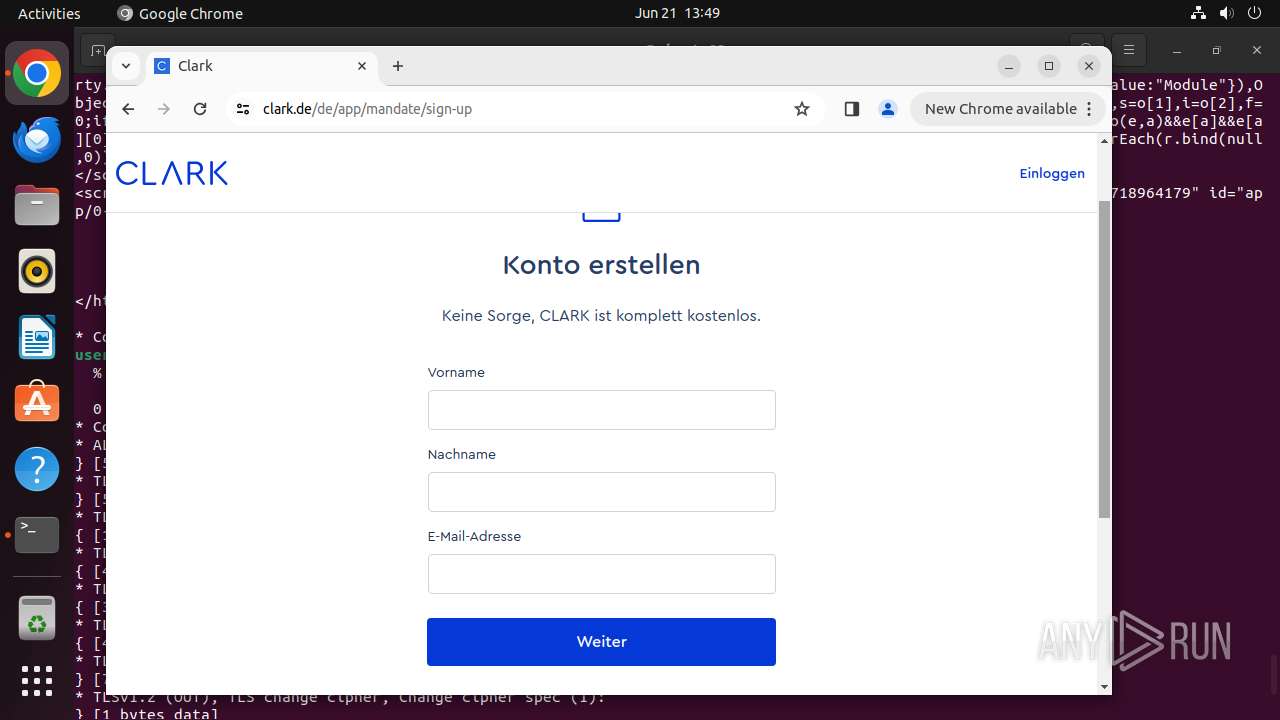The height and width of the screenshot is (720, 1280).
Task: Click text 'Keine Sorge, CLARK ist komplett kostenlos.'
Action: pos(601,315)
